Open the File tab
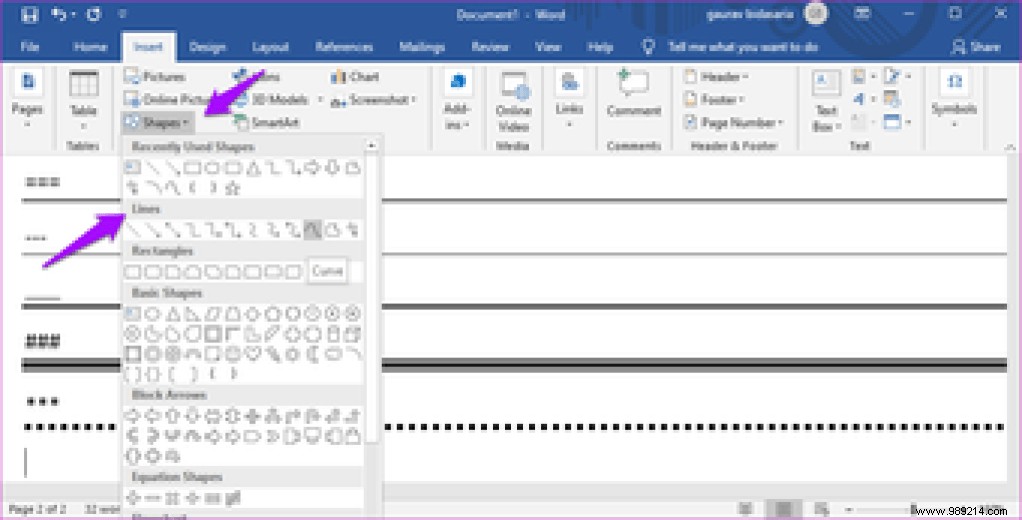Screen dimensions: 1022x520 click(29, 47)
